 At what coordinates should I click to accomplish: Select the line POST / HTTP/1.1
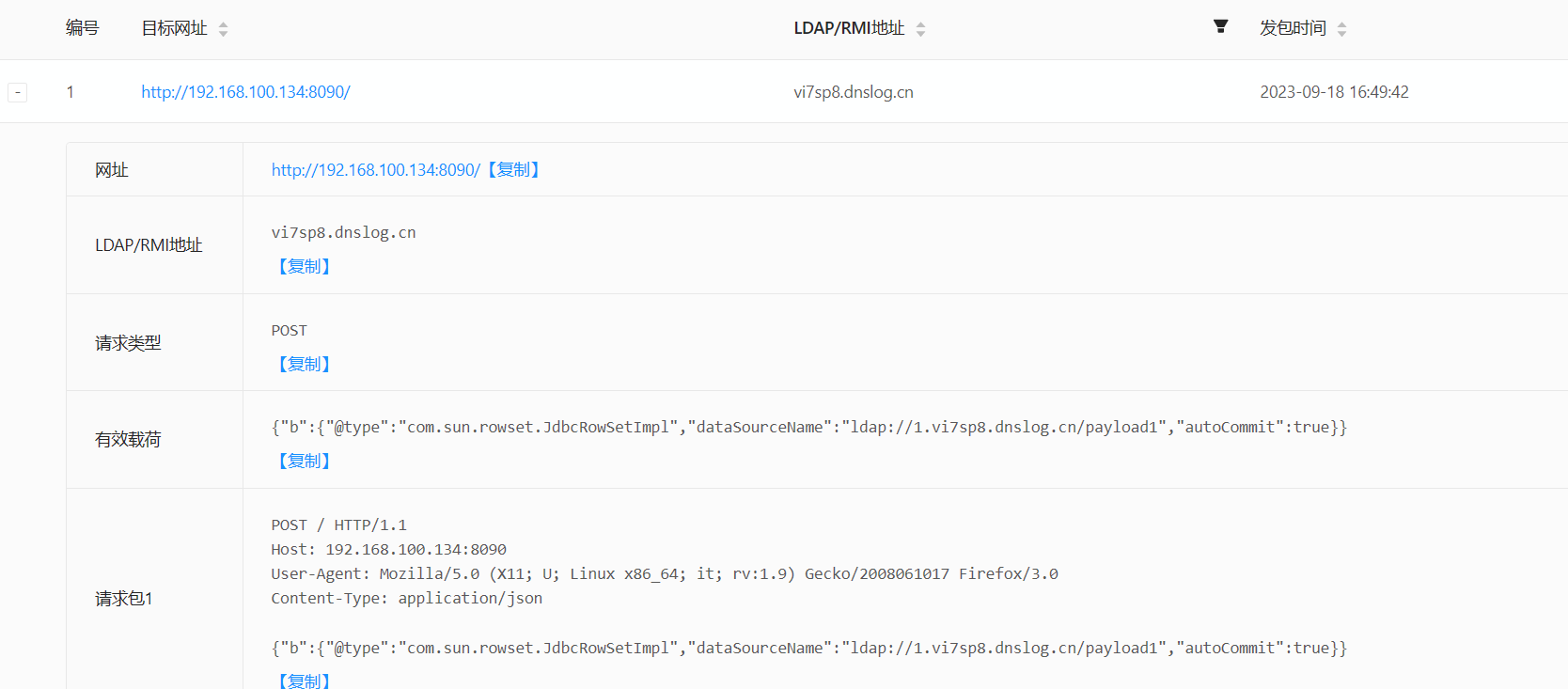(x=338, y=525)
